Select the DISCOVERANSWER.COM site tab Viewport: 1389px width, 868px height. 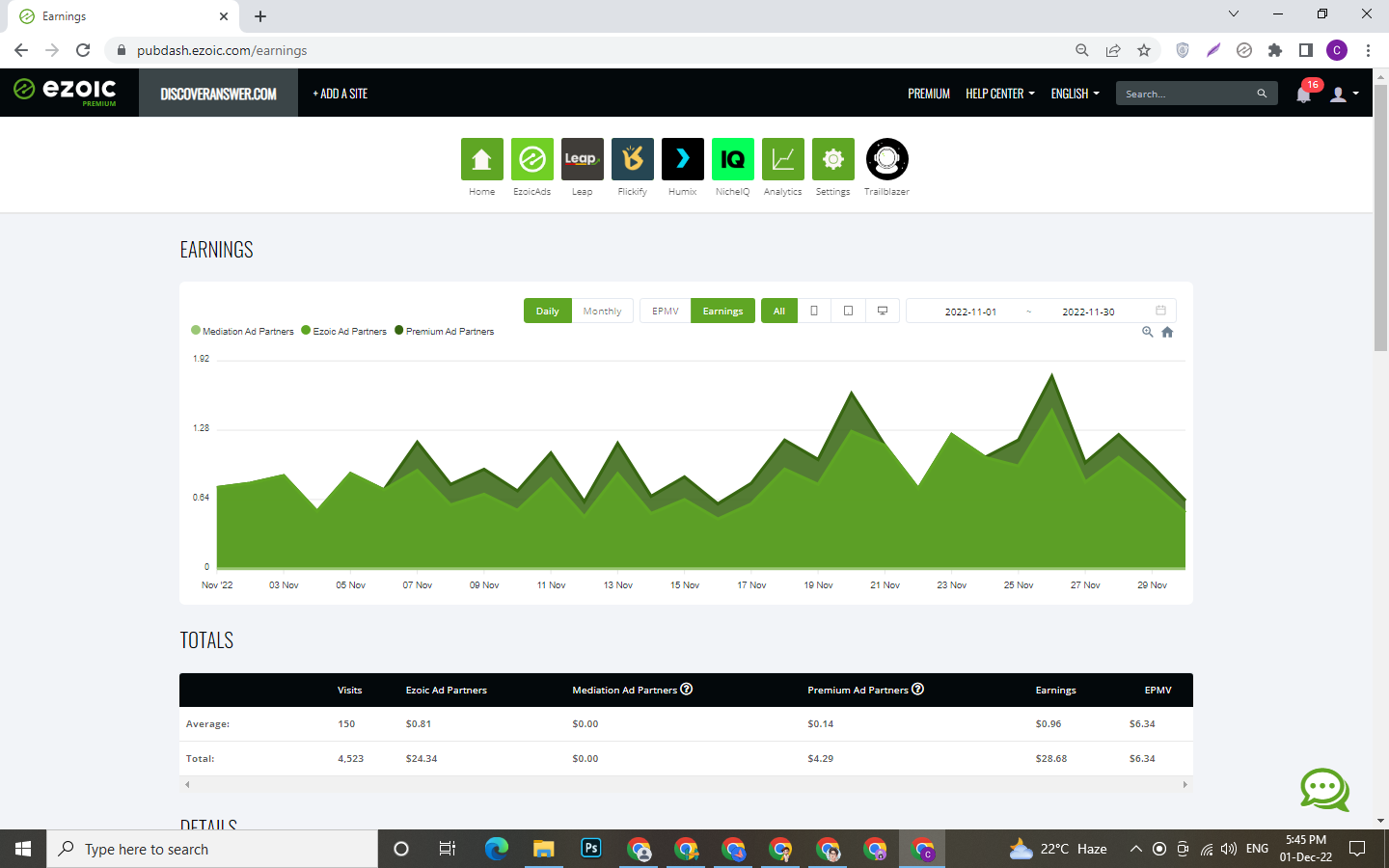(x=218, y=94)
